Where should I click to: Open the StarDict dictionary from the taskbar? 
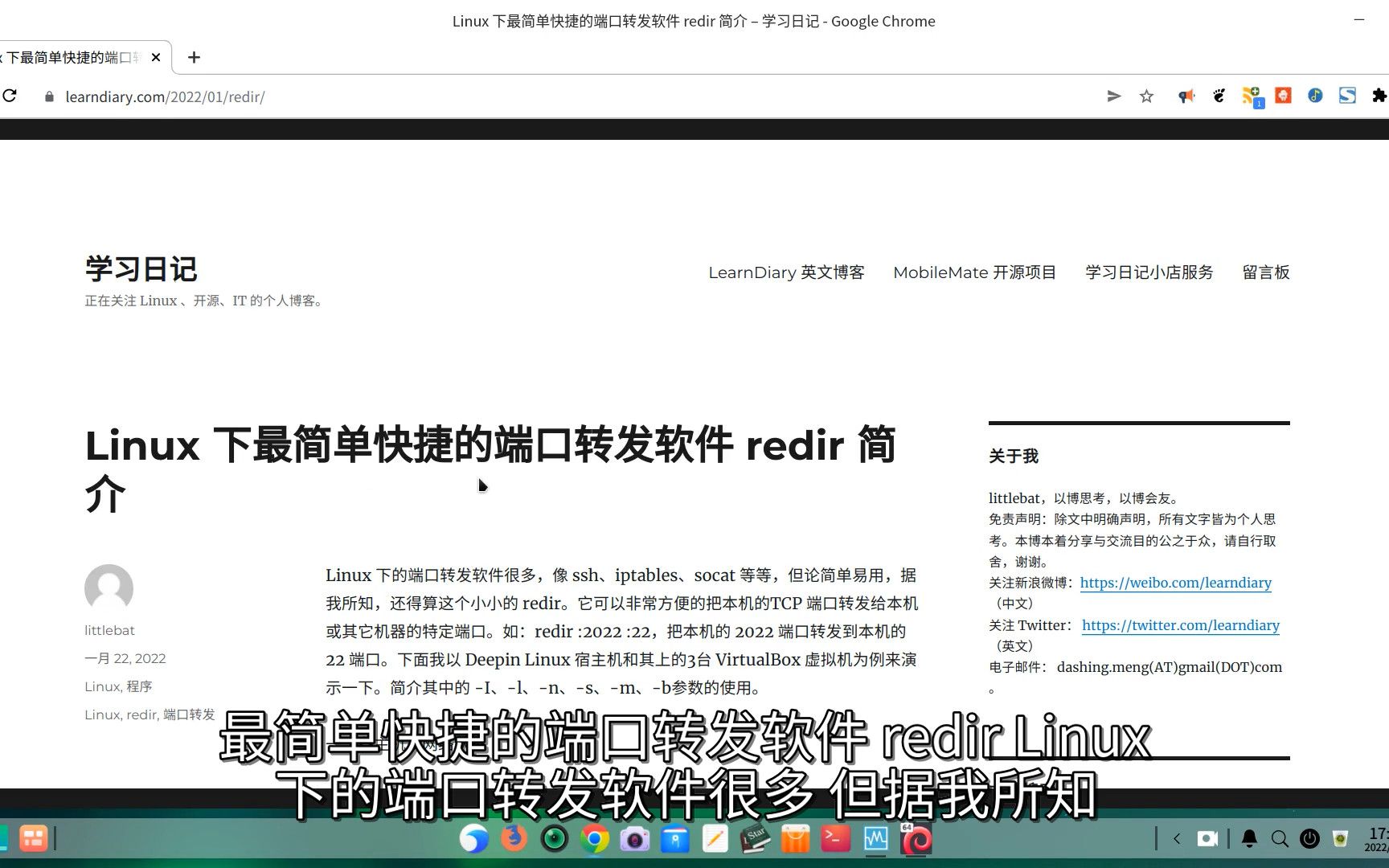[x=754, y=839]
